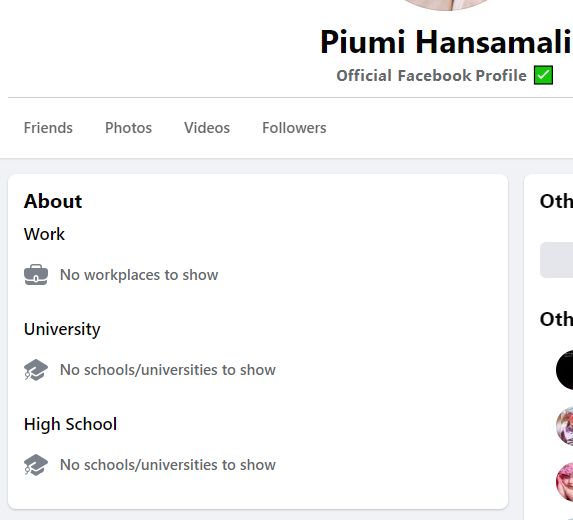Viewport: 573px width, 520px height.
Task: Open the Friends tab
Action: coord(48,128)
